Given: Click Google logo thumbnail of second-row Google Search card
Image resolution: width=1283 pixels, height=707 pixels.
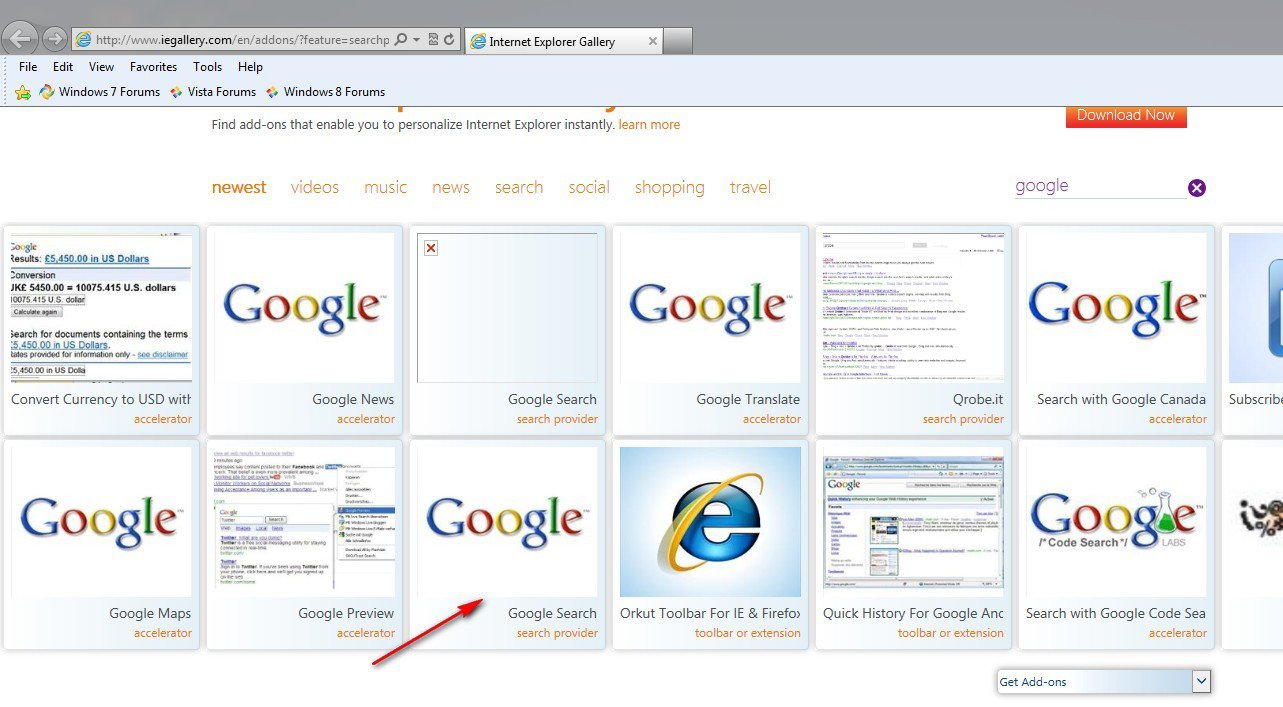Looking at the screenshot, I should [x=508, y=522].
